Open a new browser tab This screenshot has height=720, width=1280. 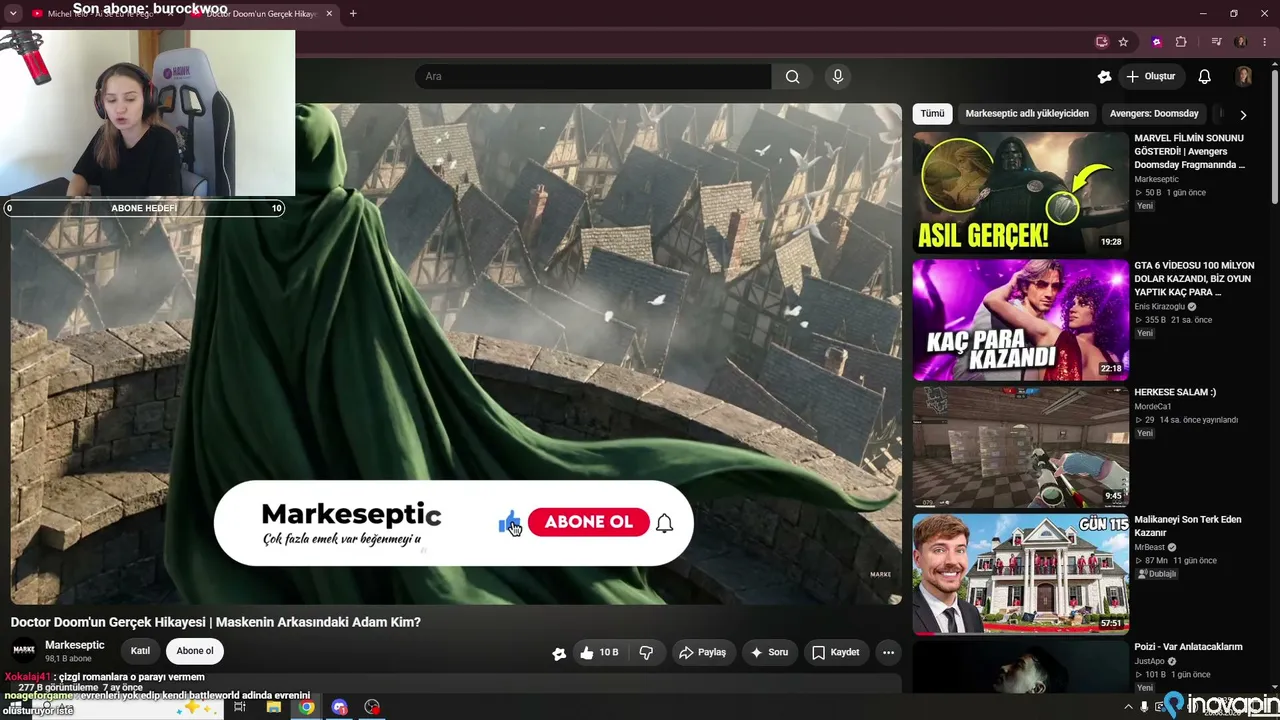pos(353,14)
